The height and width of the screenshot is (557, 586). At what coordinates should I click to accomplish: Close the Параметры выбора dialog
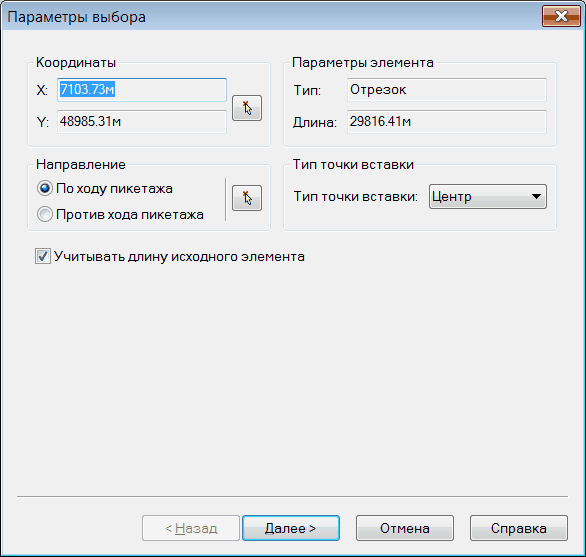(x=561, y=16)
